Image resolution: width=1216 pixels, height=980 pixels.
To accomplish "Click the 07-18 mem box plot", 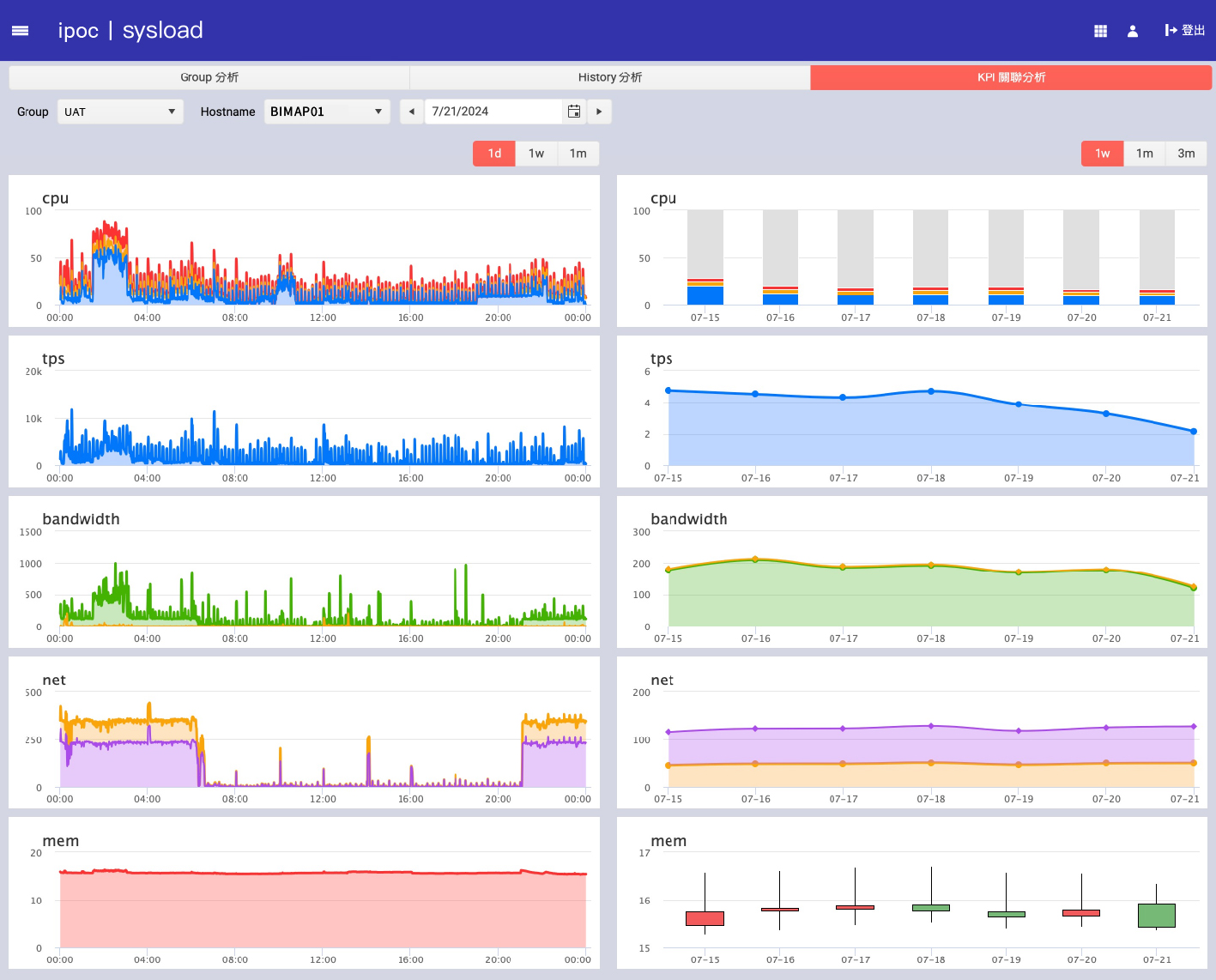I will point(931,907).
